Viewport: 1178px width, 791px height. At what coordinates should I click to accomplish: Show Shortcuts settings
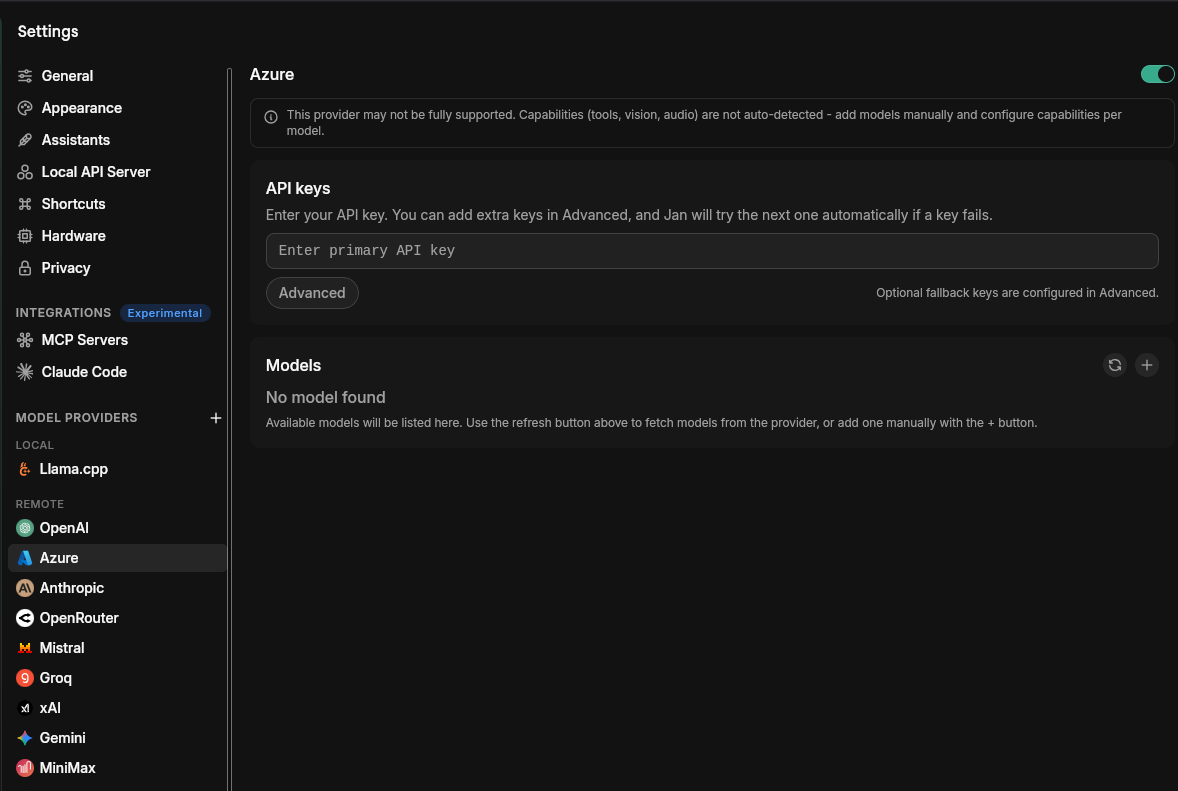117,204
